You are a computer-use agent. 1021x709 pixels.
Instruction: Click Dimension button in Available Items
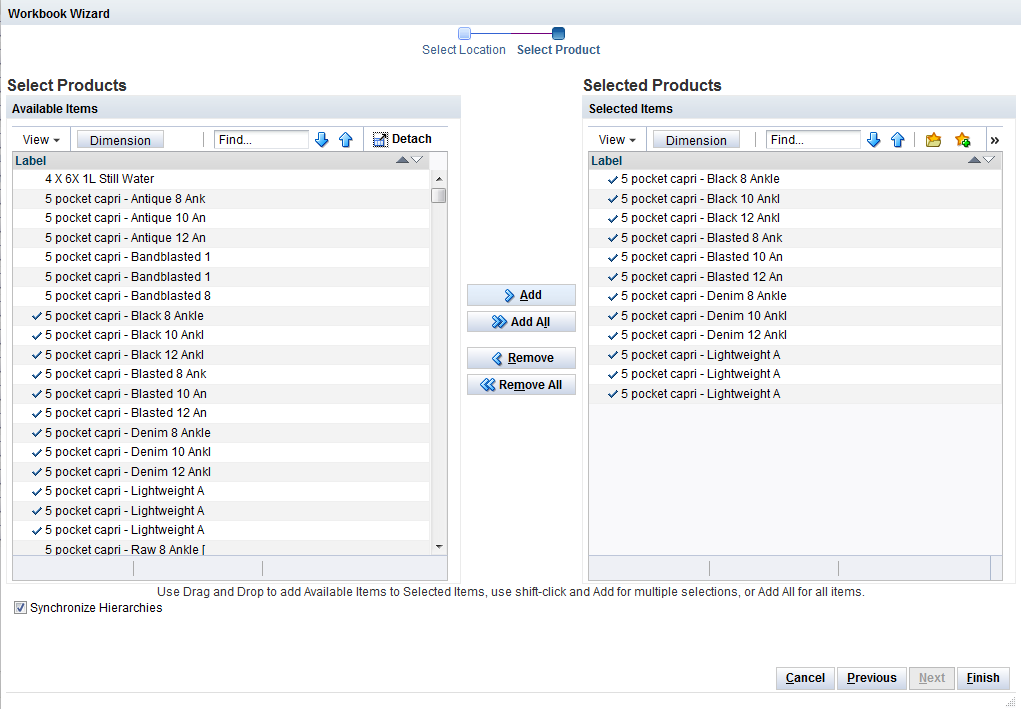[120, 140]
